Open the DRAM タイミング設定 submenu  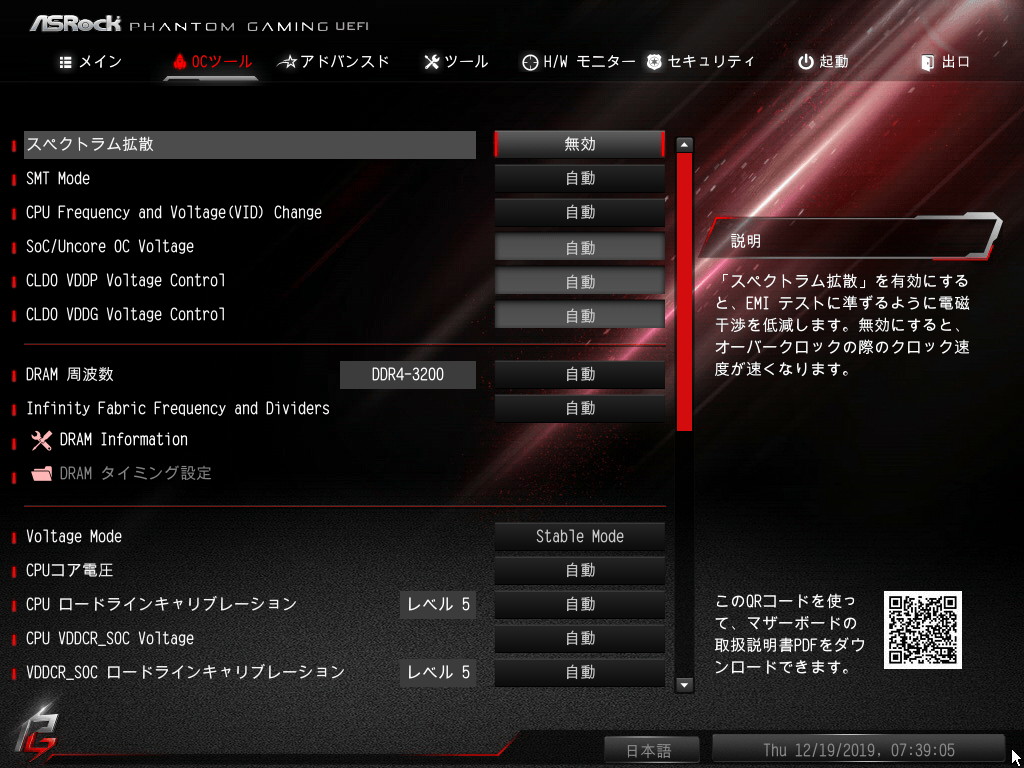click(135, 473)
